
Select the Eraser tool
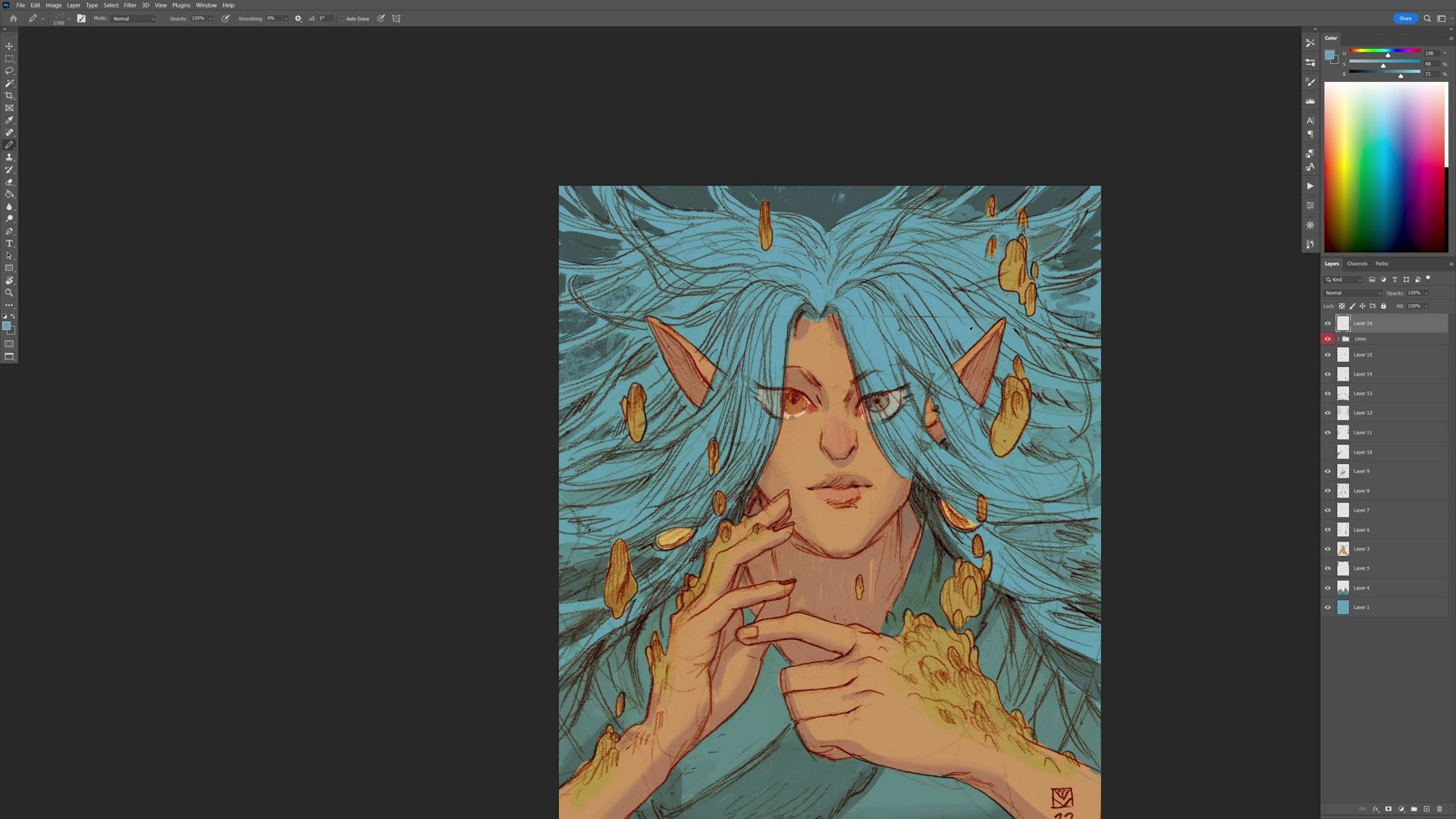pos(9,182)
